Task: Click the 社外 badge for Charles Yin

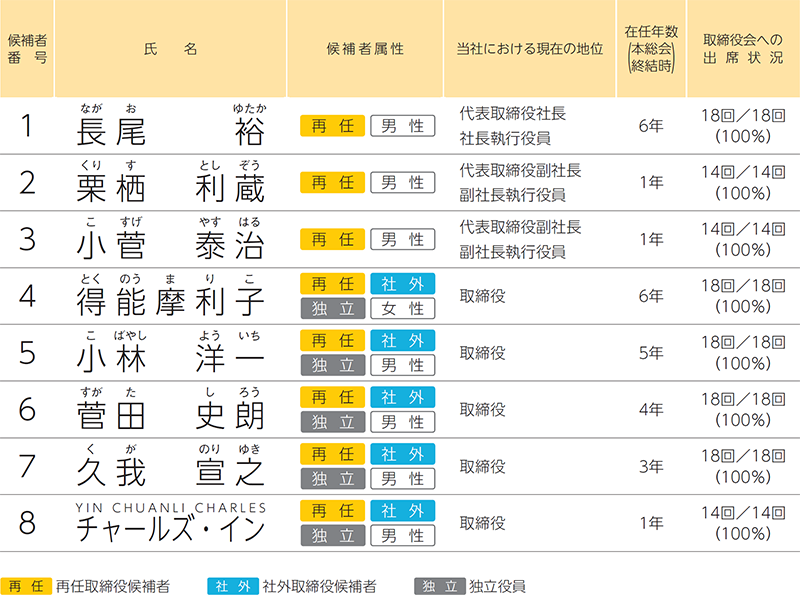Action: [403, 511]
